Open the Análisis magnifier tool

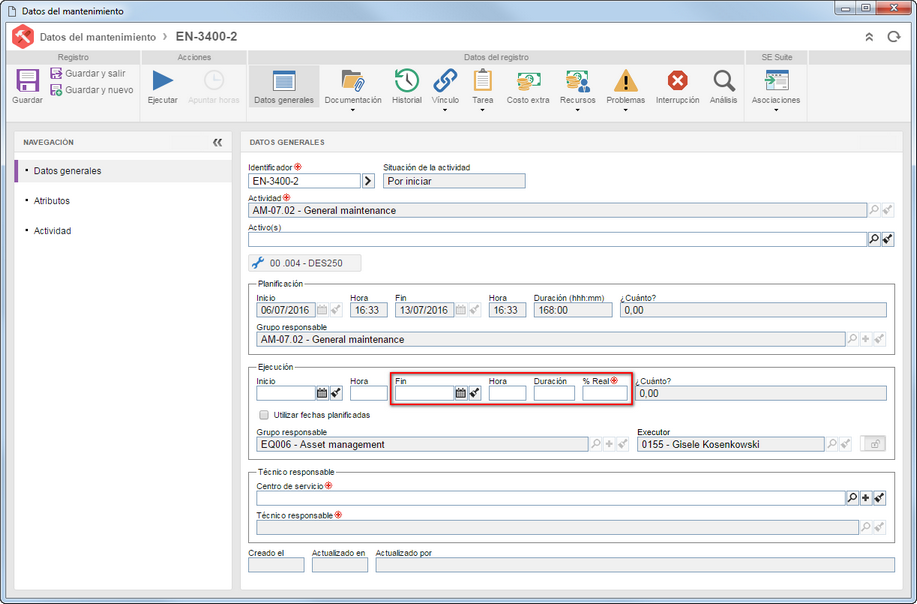point(723,87)
